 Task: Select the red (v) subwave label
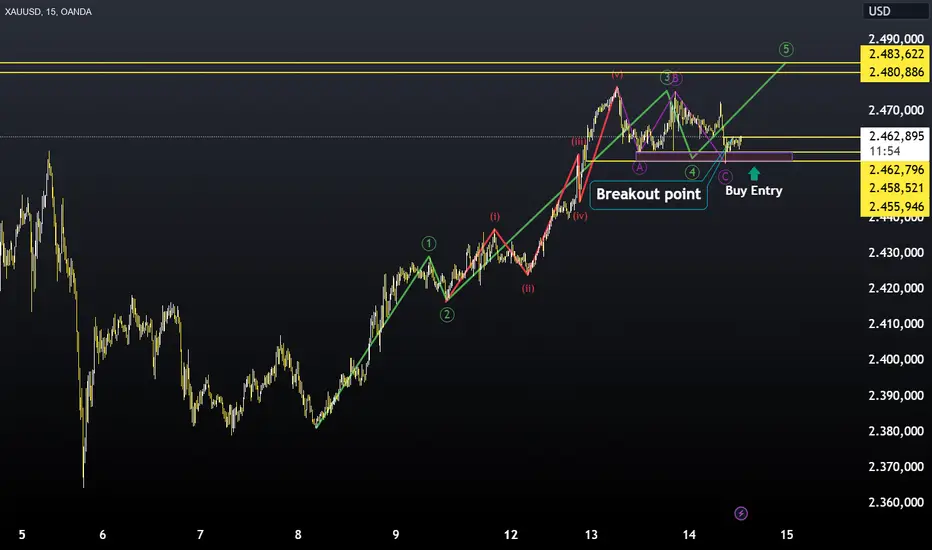tap(618, 74)
